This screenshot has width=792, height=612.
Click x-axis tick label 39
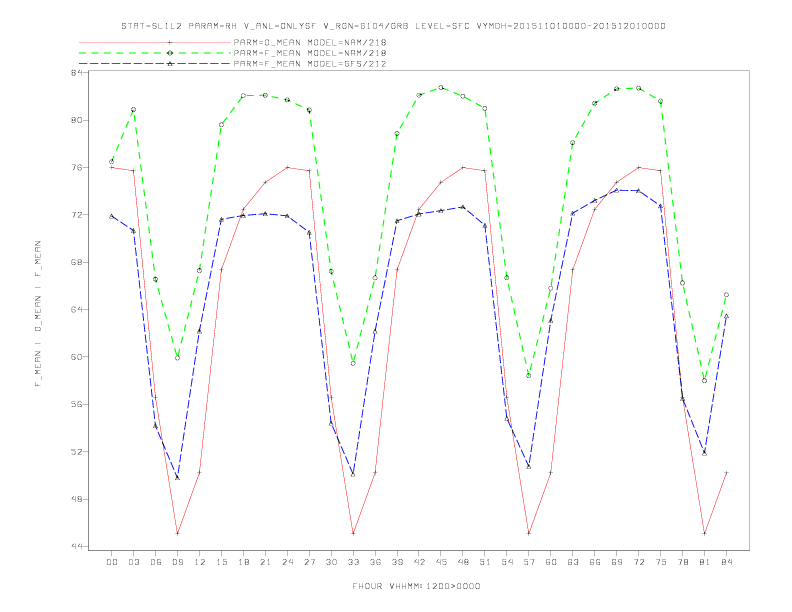coord(397,562)
